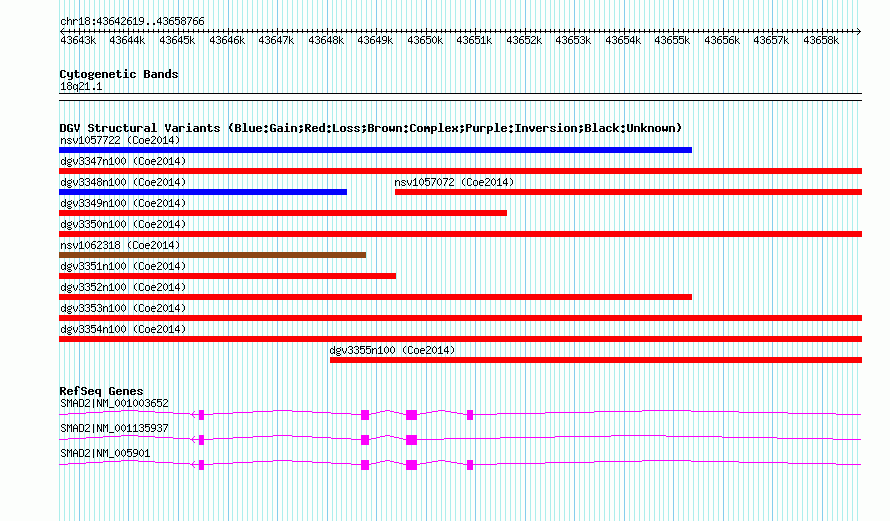
Task: Select the red dgv3354n100 loss bar
Action: [460, 339]
